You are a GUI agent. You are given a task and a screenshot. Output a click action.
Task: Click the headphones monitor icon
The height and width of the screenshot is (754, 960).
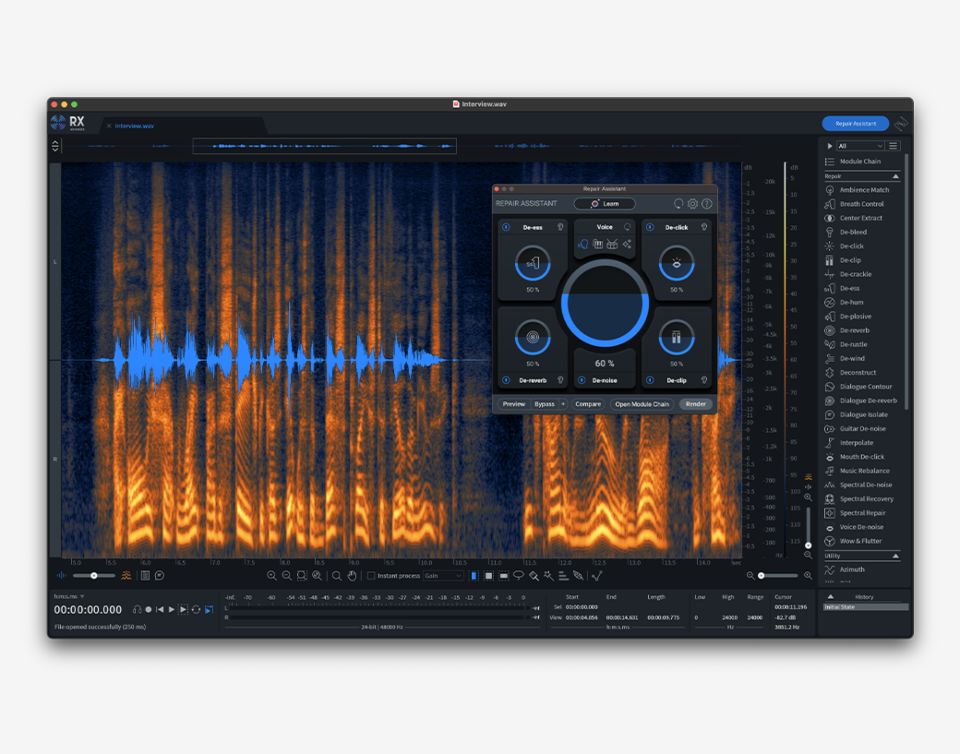click(x=137, y=609)
